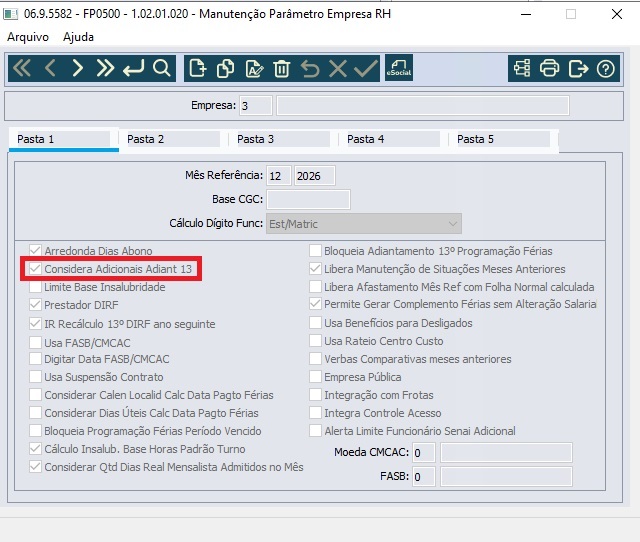Toggle Arredonda Dias Abono checkbox

point(36,251)
